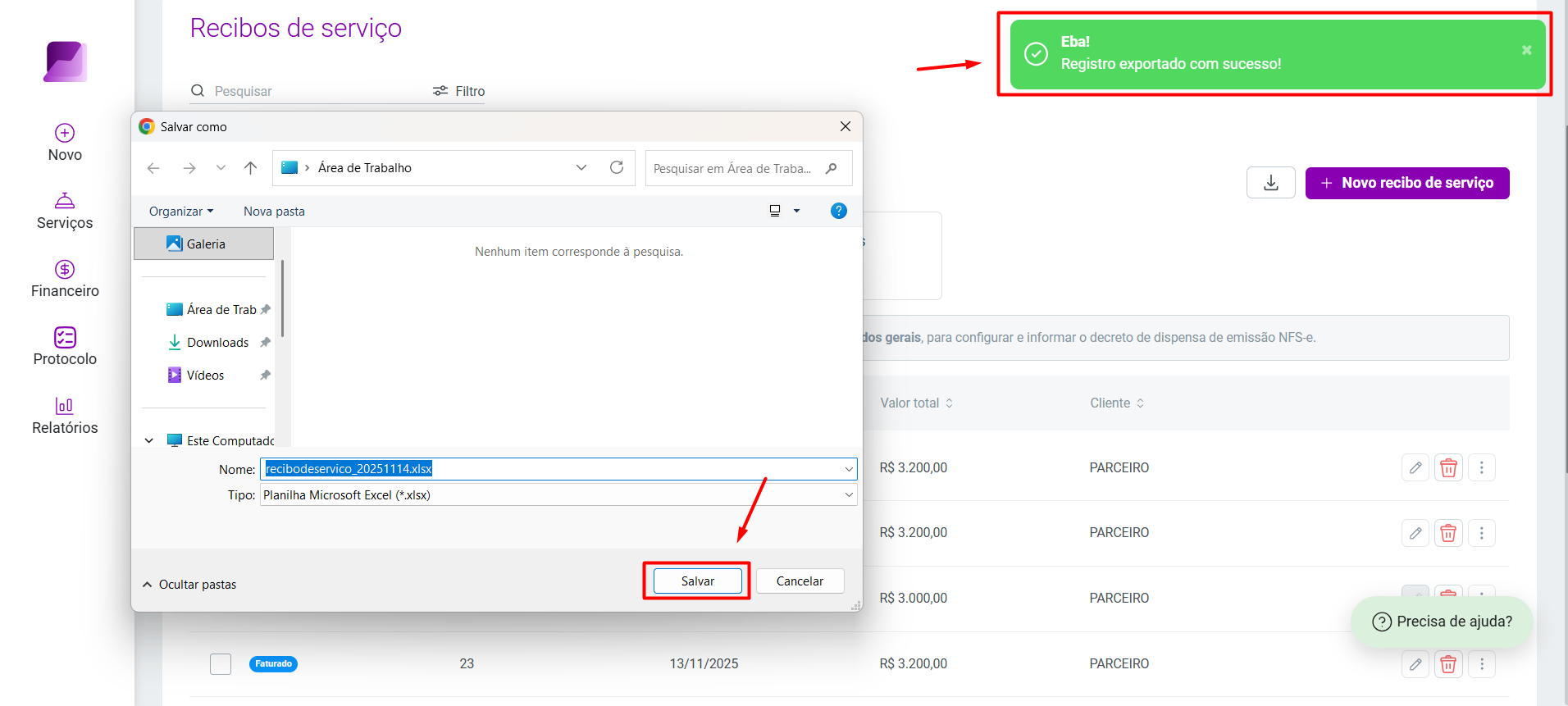Sort by Cliente column

(x=1117, y=403)
